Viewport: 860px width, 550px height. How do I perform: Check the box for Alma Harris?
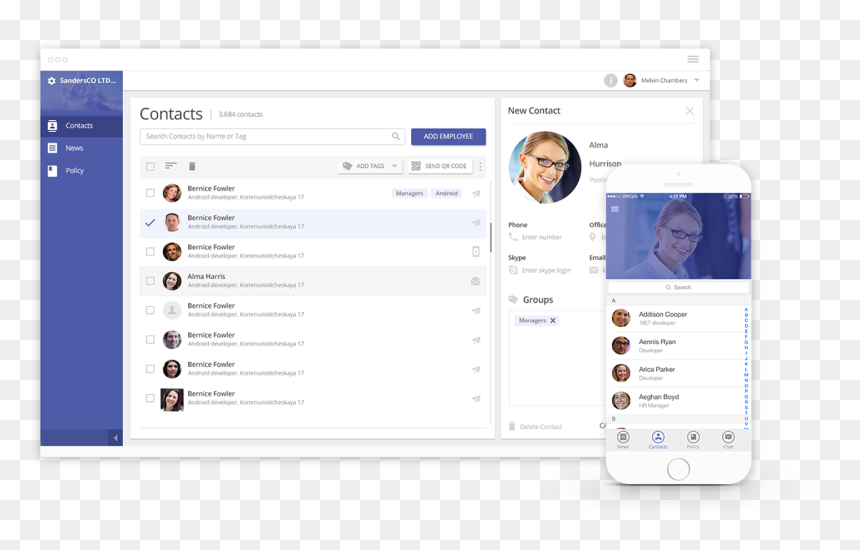(150, 281)
